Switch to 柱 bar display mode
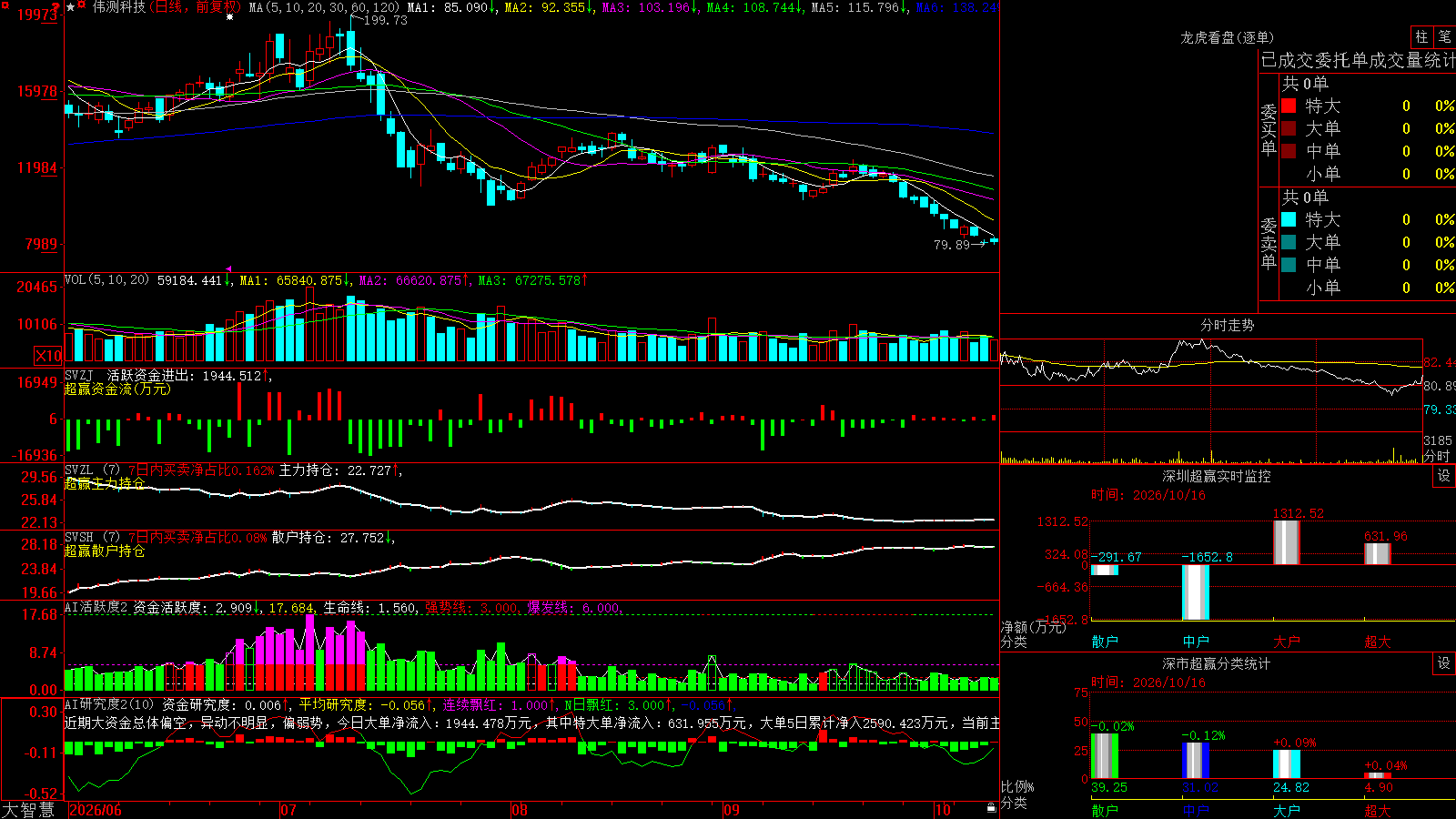 (1421, 36)
